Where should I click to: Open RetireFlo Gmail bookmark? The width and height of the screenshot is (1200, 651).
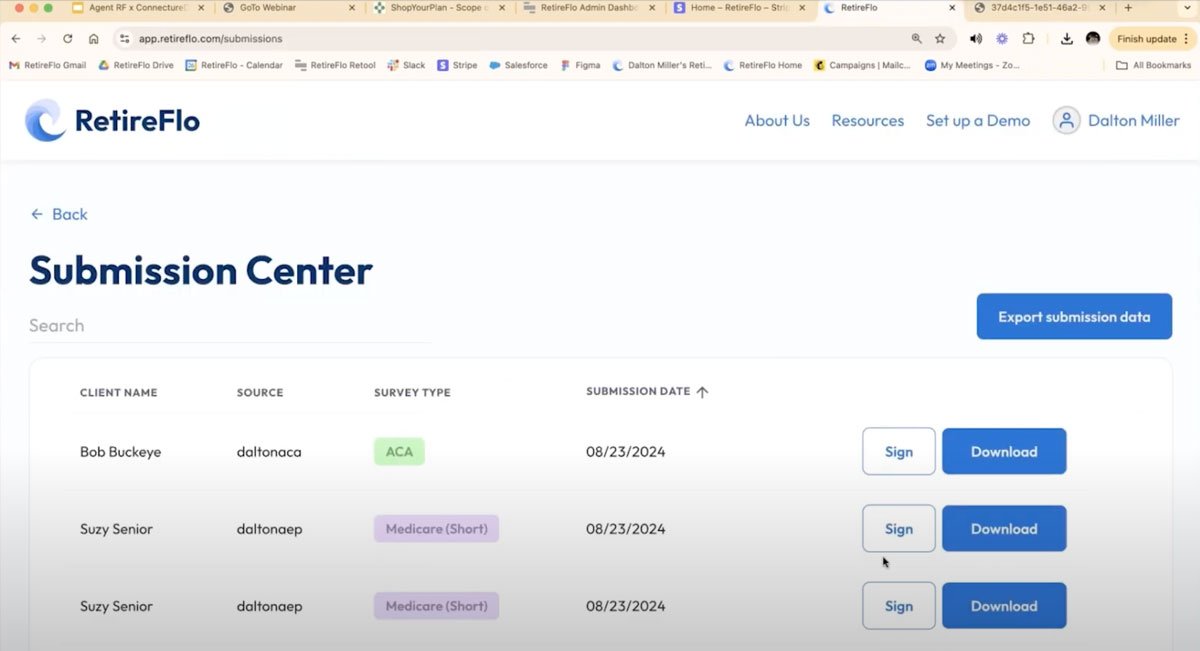tap(47, 66)
